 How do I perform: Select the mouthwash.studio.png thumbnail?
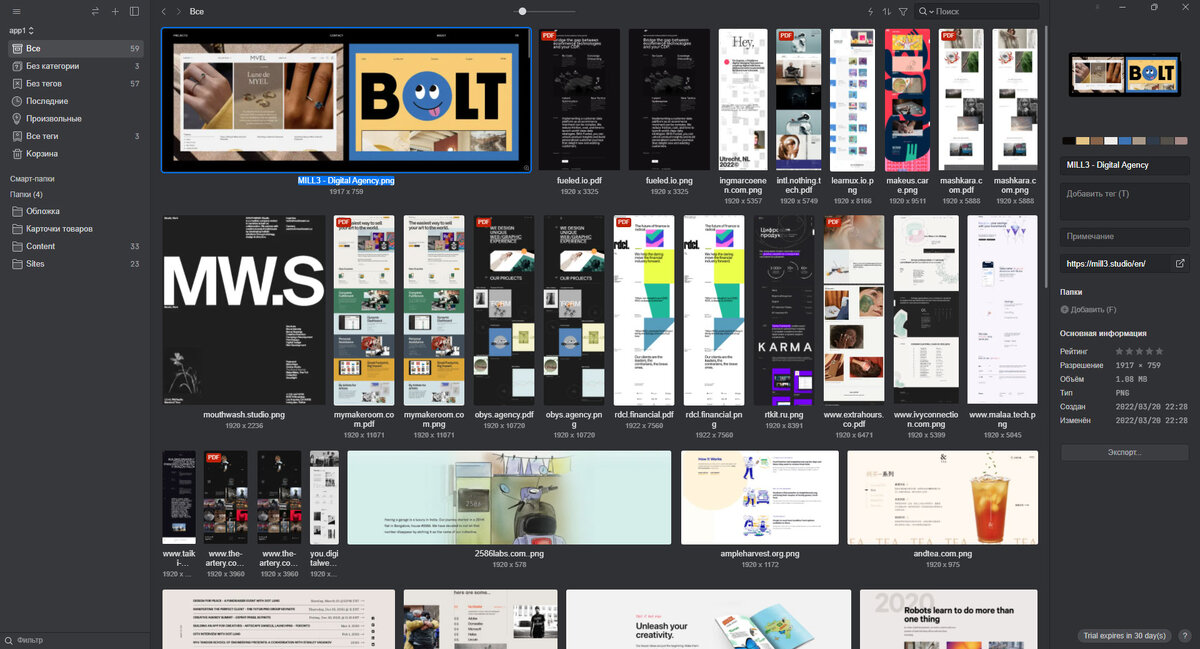(244, 310)
